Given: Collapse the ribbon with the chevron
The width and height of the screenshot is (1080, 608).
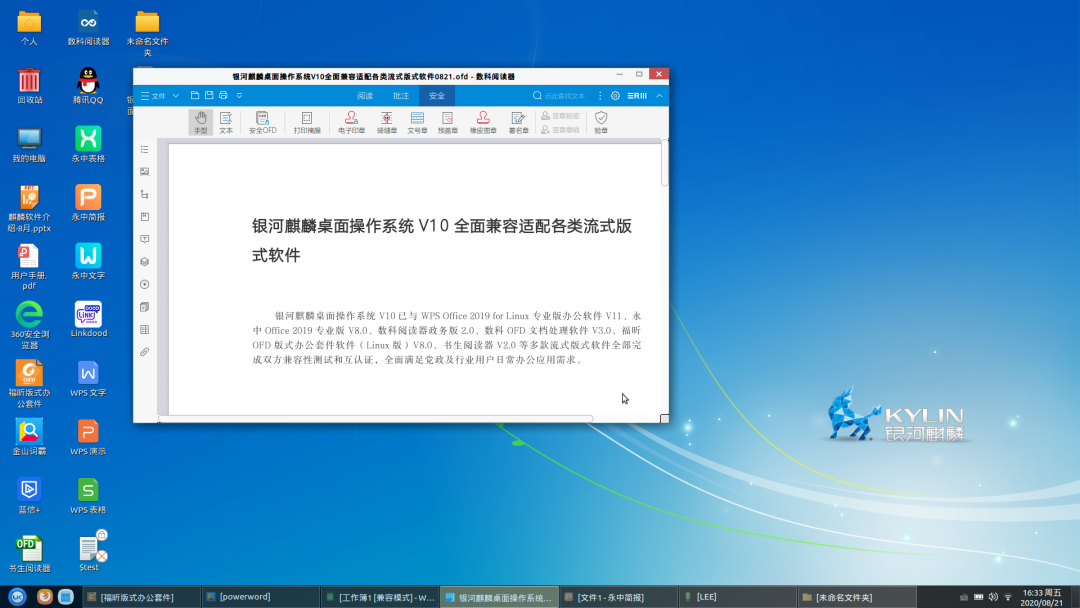Looking at the screenshot, I should tap(659, 96).
